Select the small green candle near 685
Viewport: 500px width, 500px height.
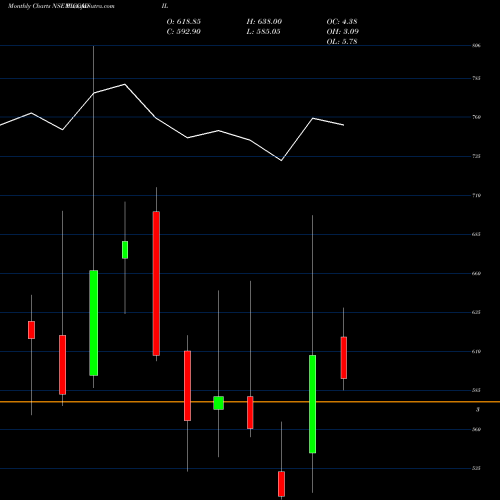[125, 250]
